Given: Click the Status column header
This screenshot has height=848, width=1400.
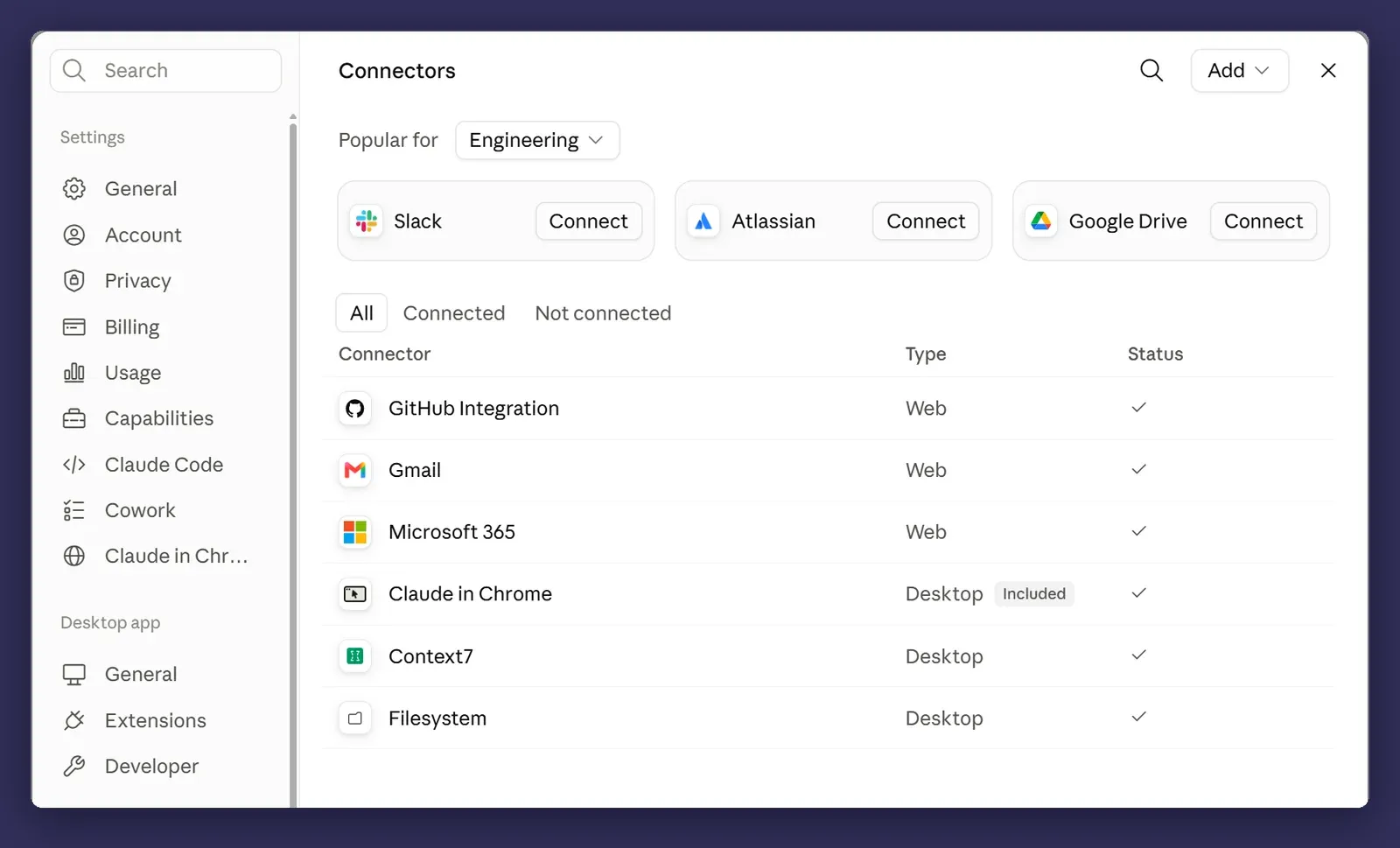Looking at the screenshot, I should pos(1155,354).
